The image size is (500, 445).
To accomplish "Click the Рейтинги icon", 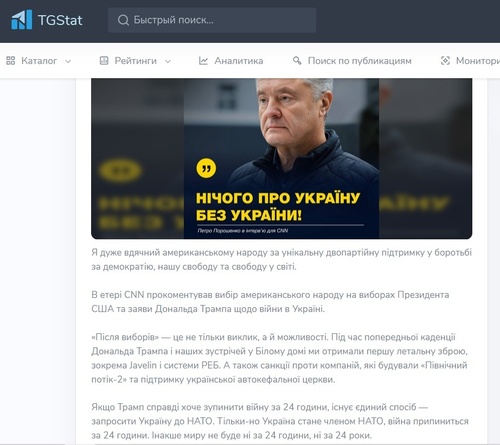I will pyautogui.click(x=104, y=61).
